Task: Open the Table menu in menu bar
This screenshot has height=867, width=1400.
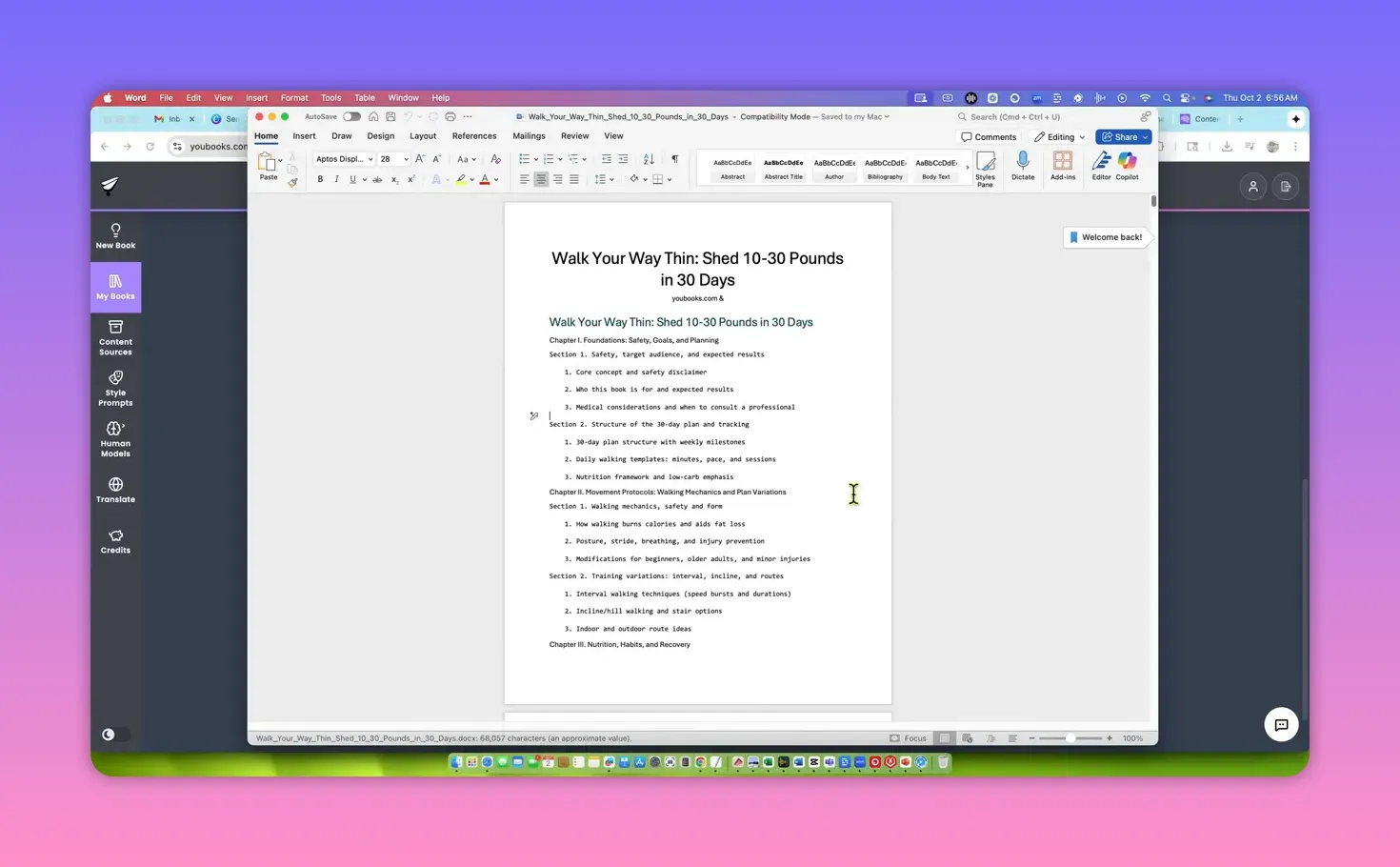Action: [364, 97]
